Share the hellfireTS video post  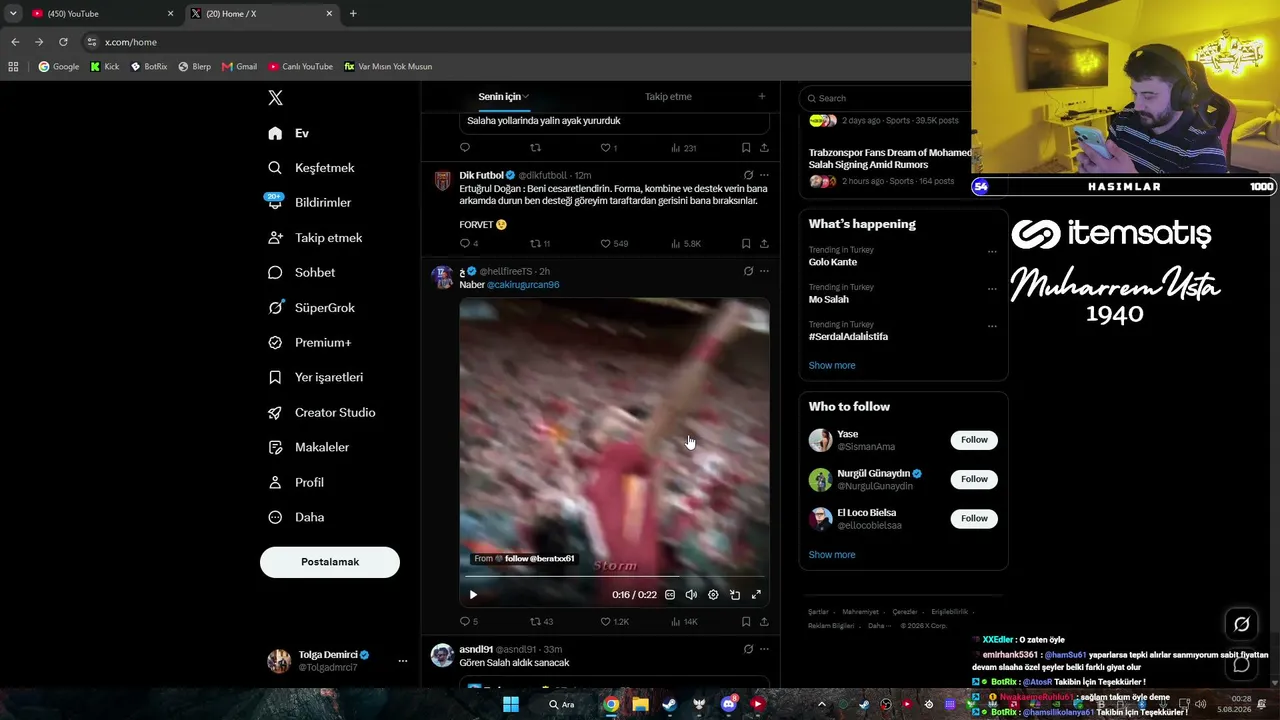click(x=764, y=622)
